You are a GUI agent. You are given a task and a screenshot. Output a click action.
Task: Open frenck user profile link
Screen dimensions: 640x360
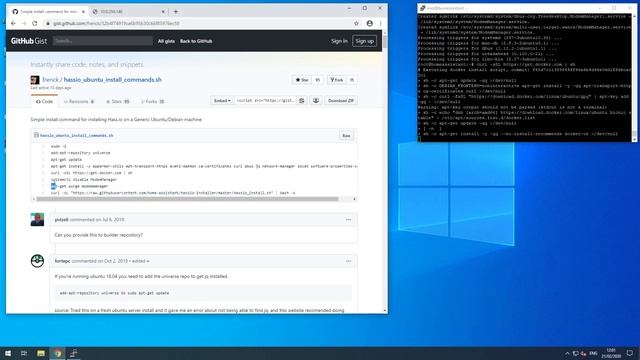click(x=51, y=80)
